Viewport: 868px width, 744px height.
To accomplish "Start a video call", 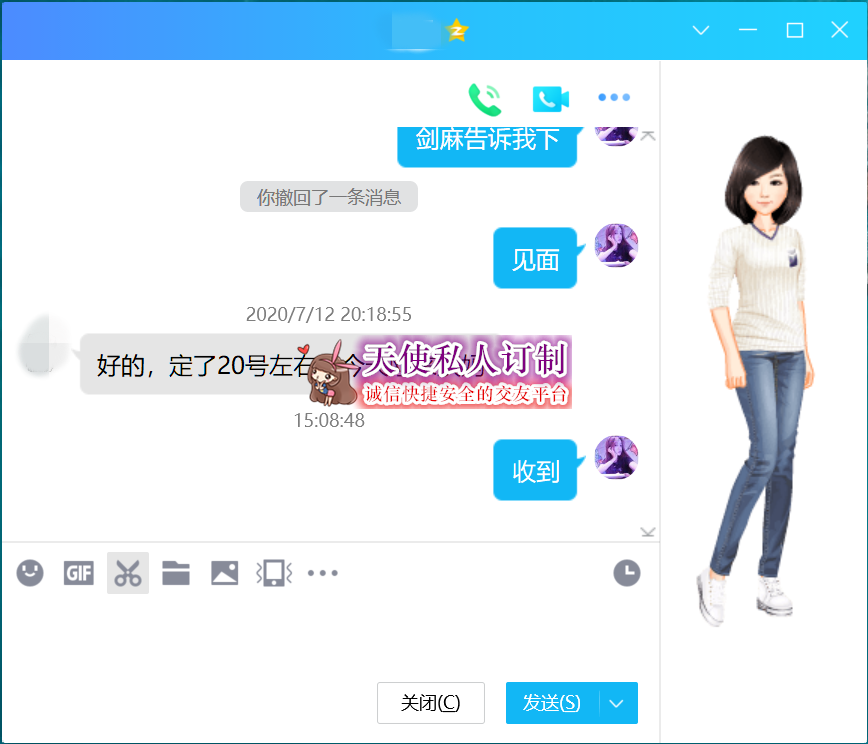I will 549,98.
